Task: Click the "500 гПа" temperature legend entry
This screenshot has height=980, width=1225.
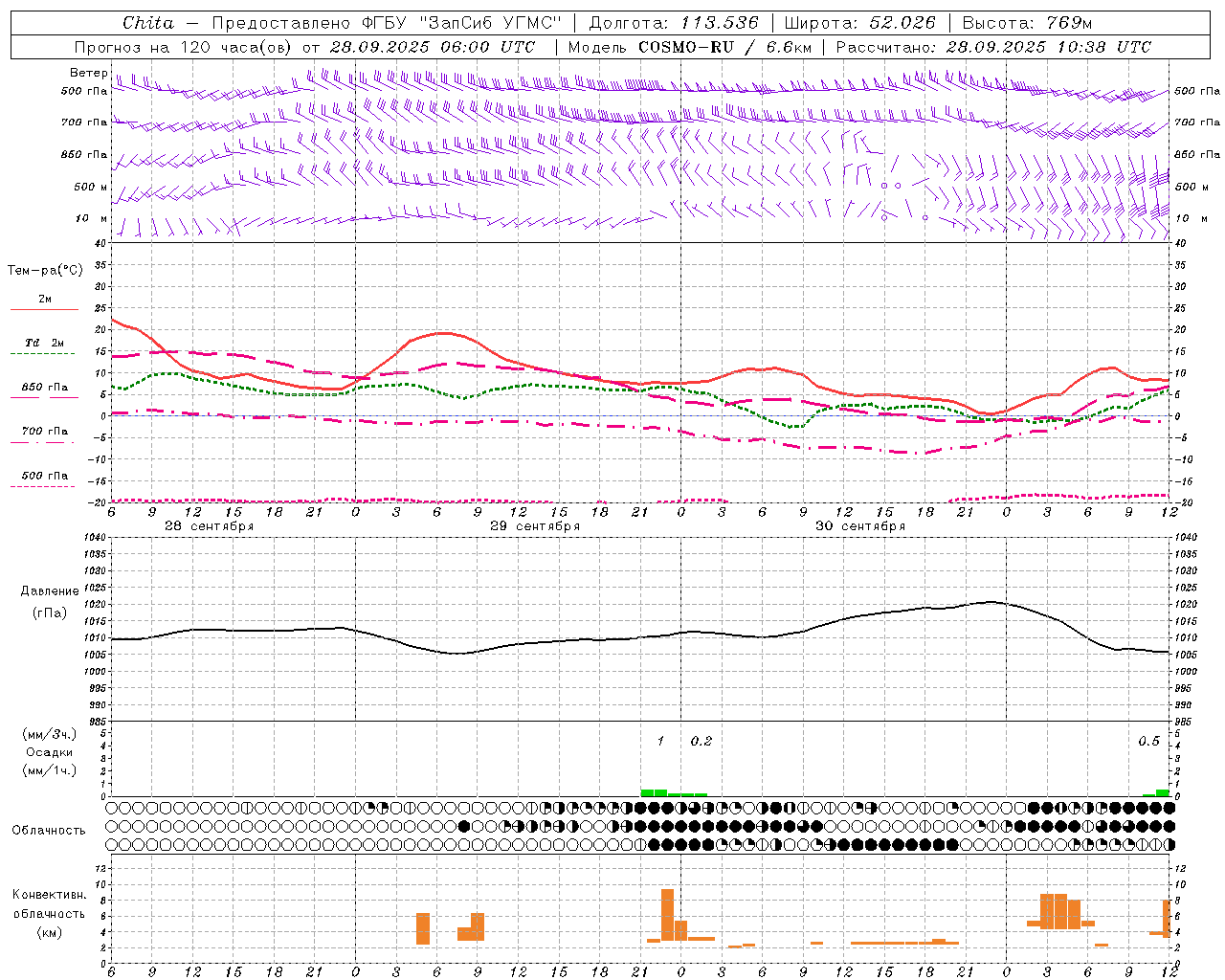Action: (45, 476)
